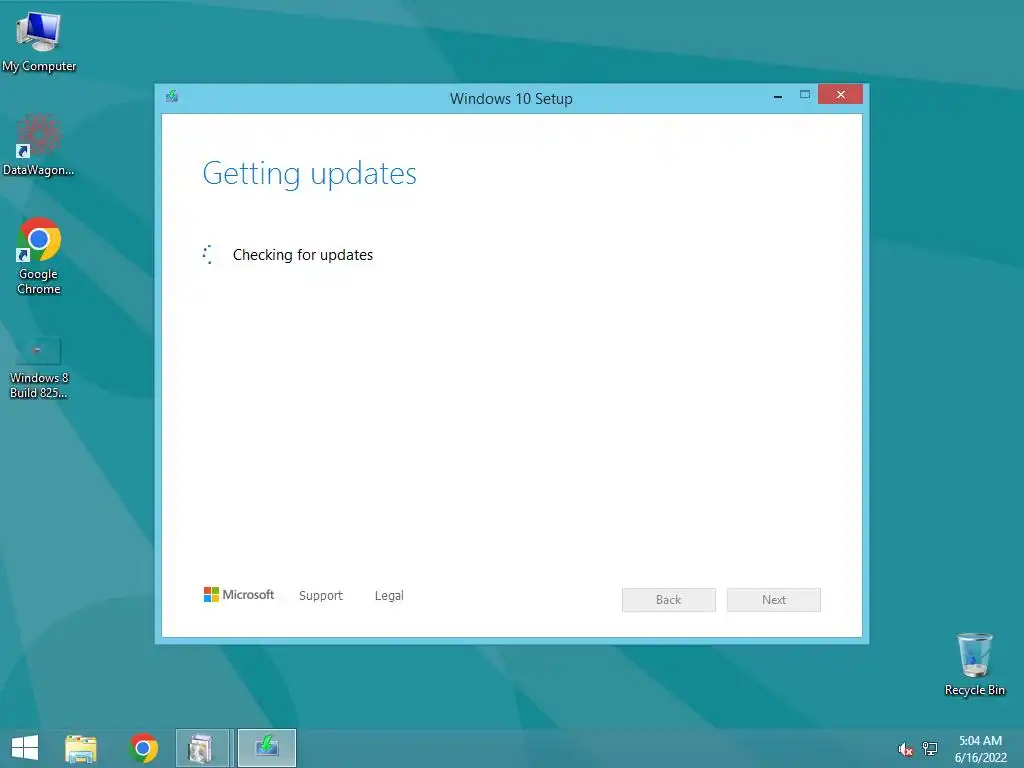Open the Support link
The width and height of the screenshot is (1024, 768).
321,596
